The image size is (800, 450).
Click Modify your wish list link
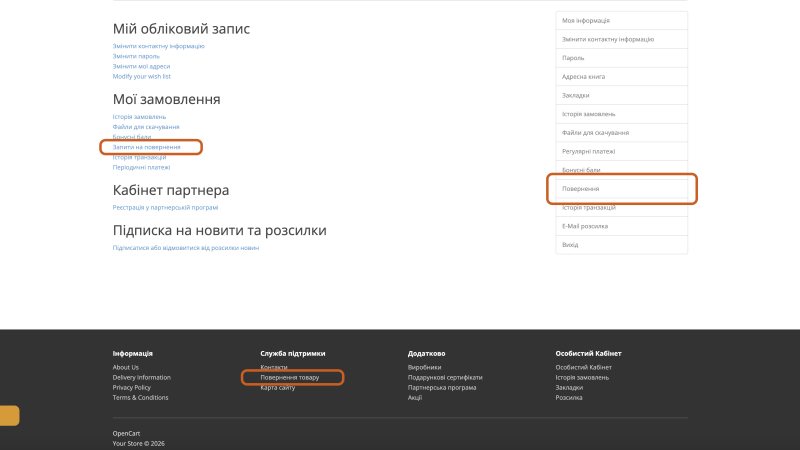(x=142, y=77)
